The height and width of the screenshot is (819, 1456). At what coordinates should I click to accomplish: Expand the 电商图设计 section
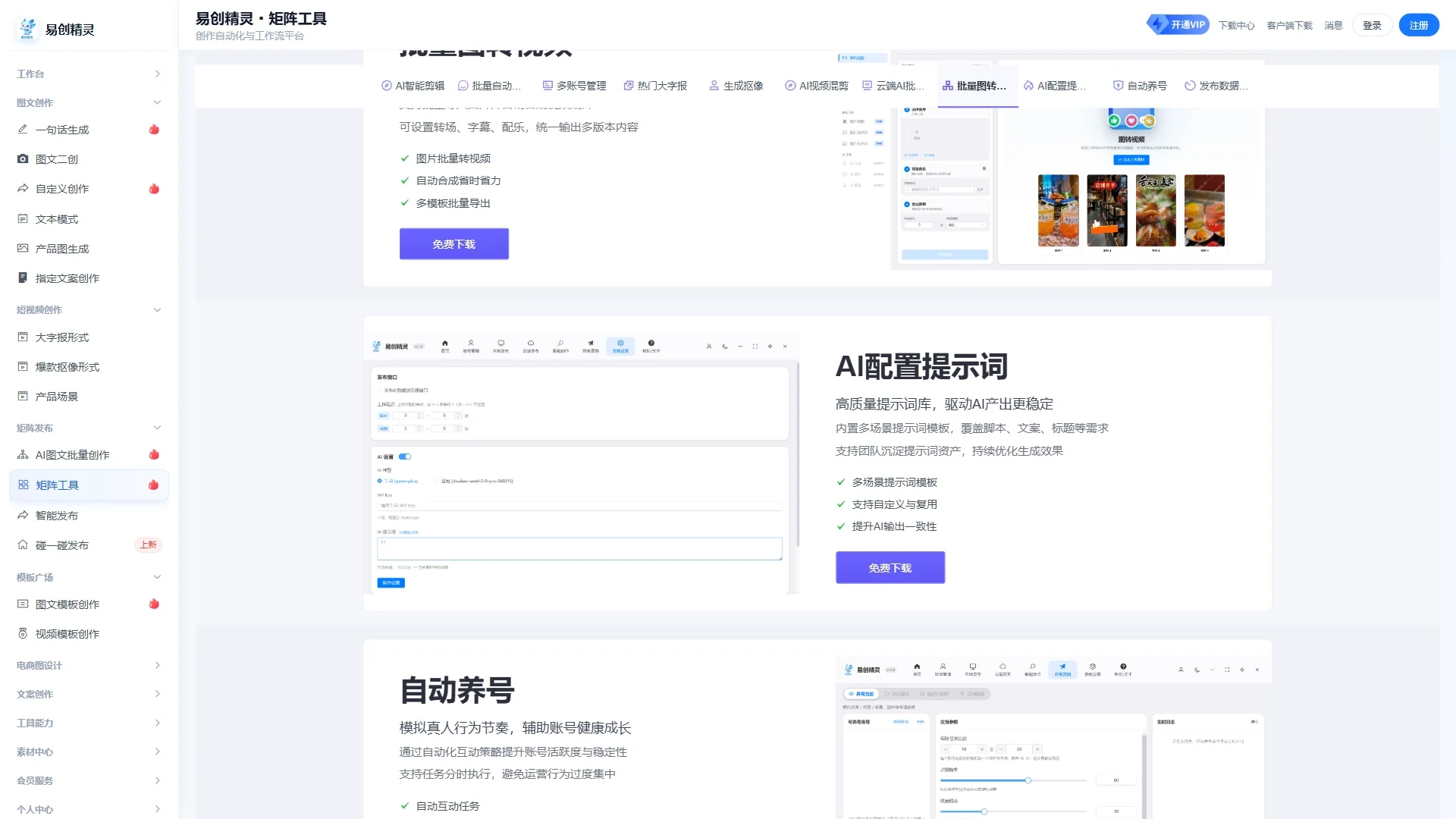[89, 666]
